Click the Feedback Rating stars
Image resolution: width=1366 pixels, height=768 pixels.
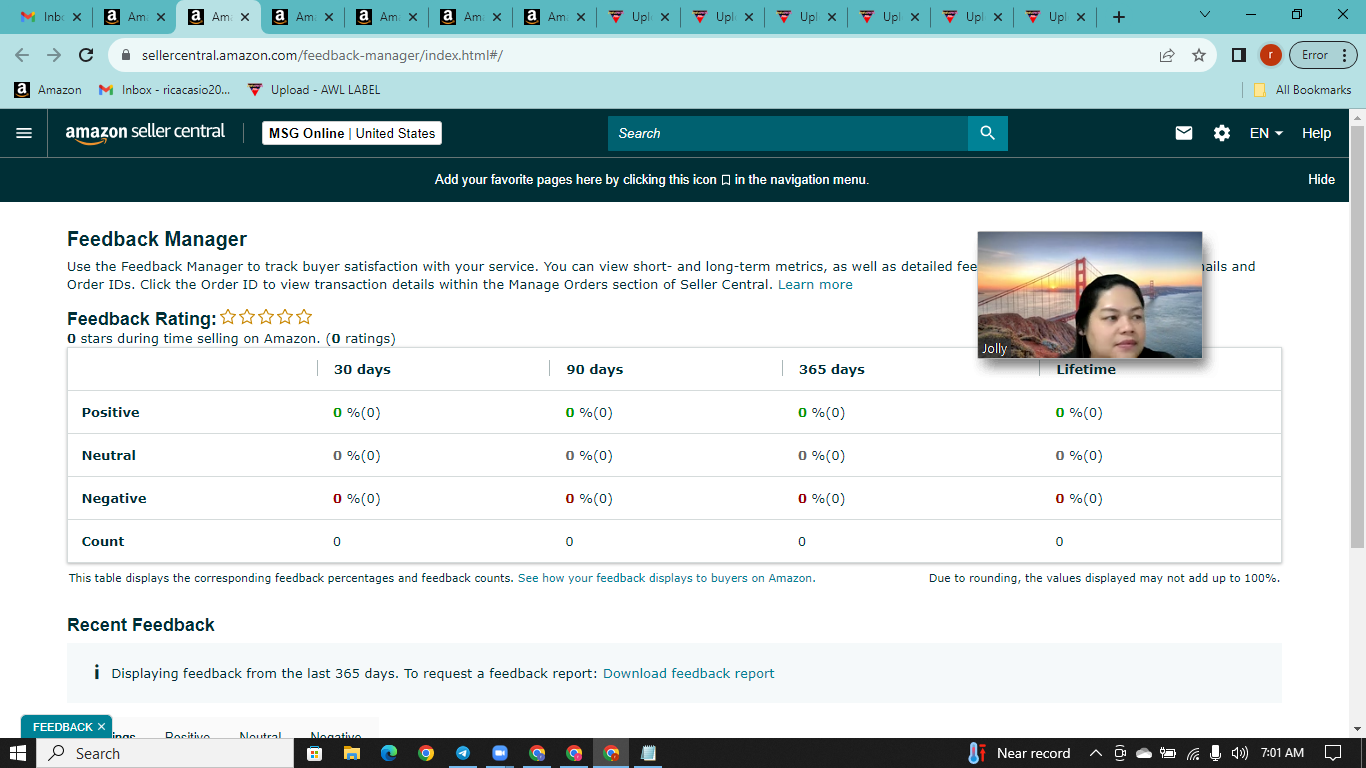tap(266, 317)
